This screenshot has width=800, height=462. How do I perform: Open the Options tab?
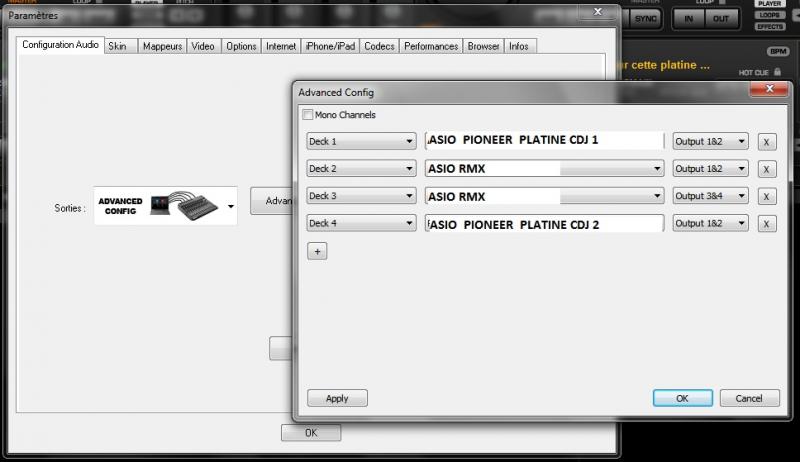click(x=241, y=46)
